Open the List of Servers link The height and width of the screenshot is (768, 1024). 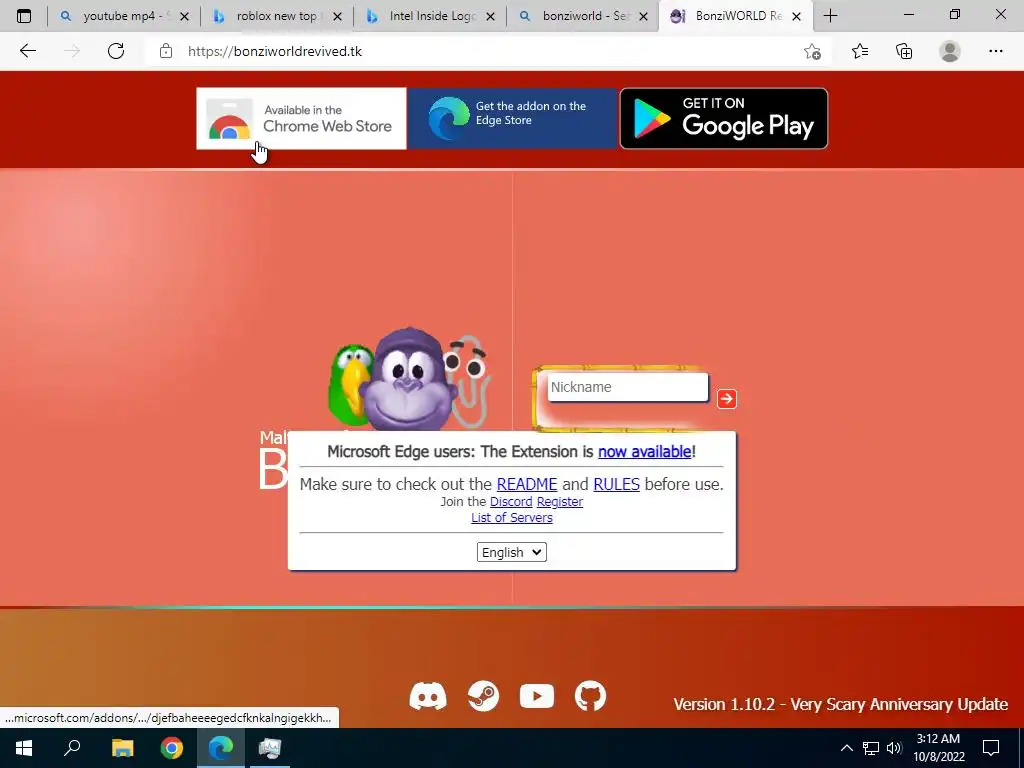(512, 517)
